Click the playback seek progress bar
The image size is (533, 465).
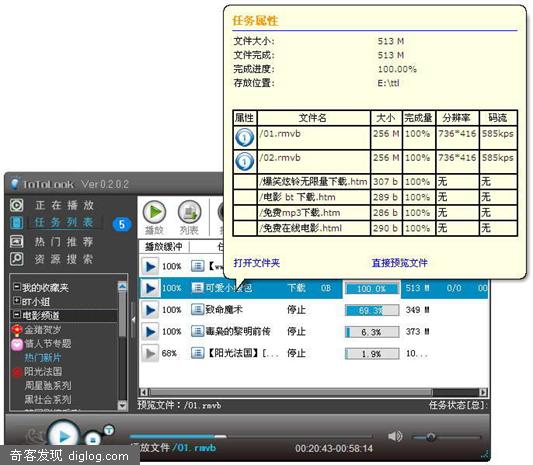251,436
